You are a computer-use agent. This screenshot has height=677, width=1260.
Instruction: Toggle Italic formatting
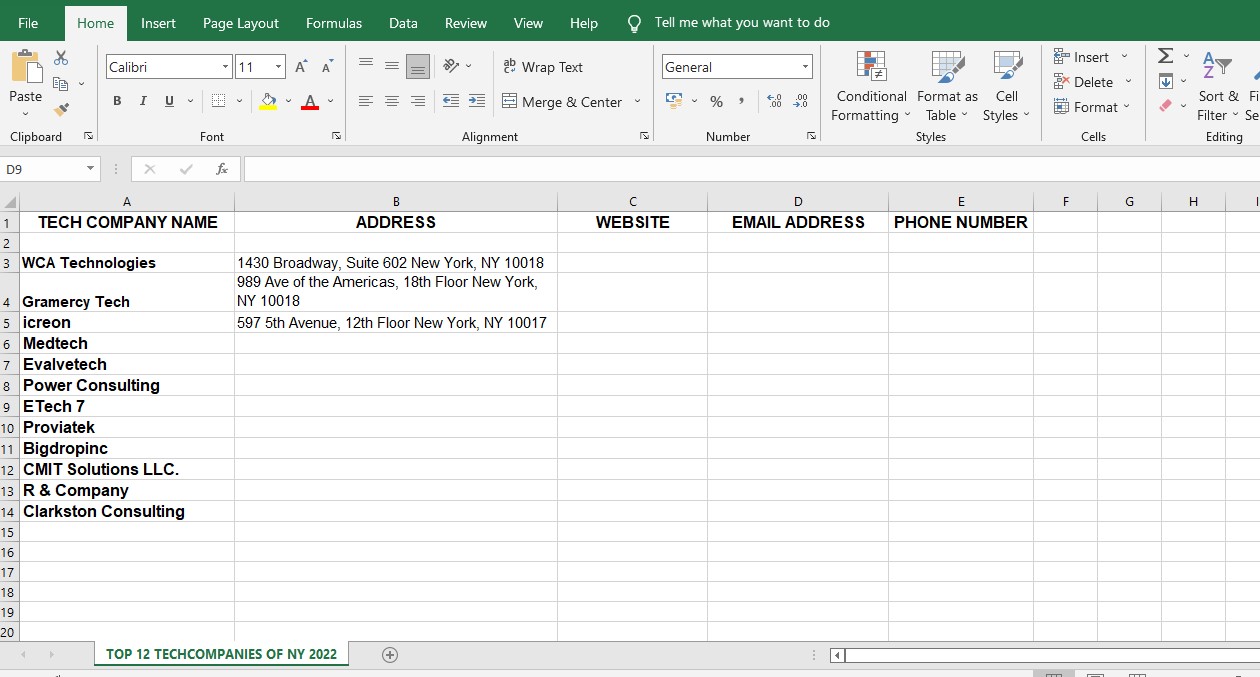pyautogui.click(x=143, y=101)
